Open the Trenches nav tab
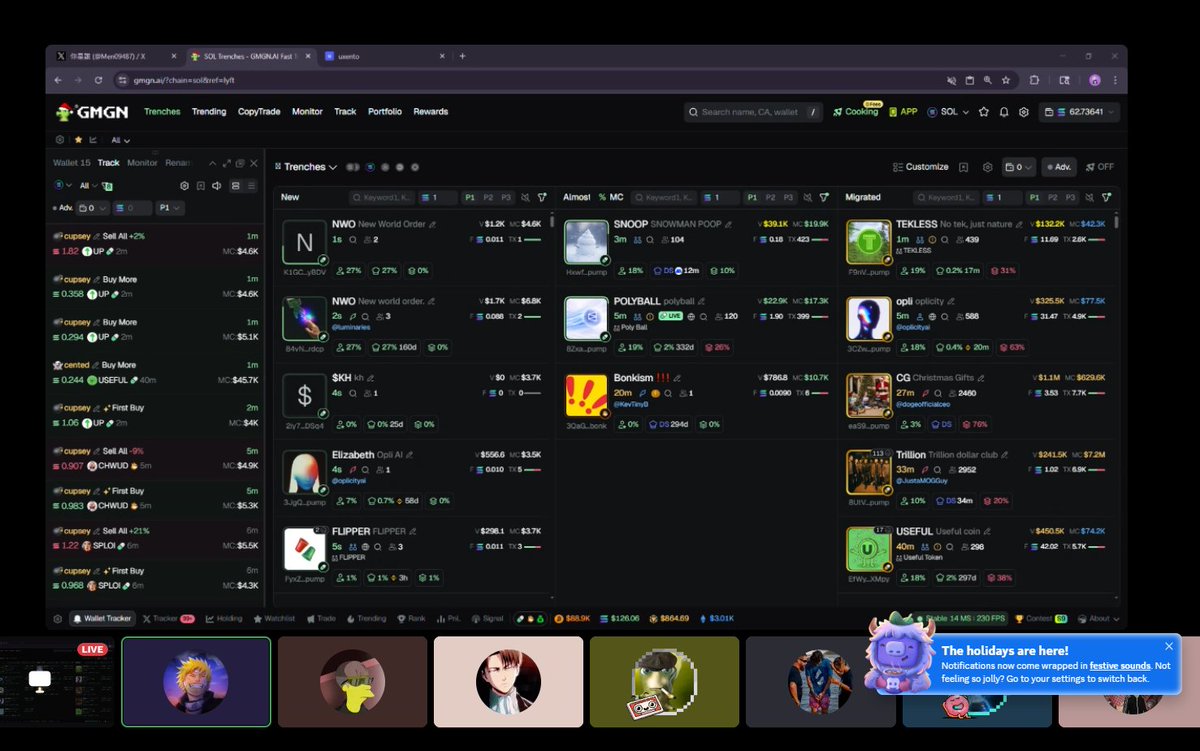This screenshot has height=751, width=1200. (x=162, y=112)
